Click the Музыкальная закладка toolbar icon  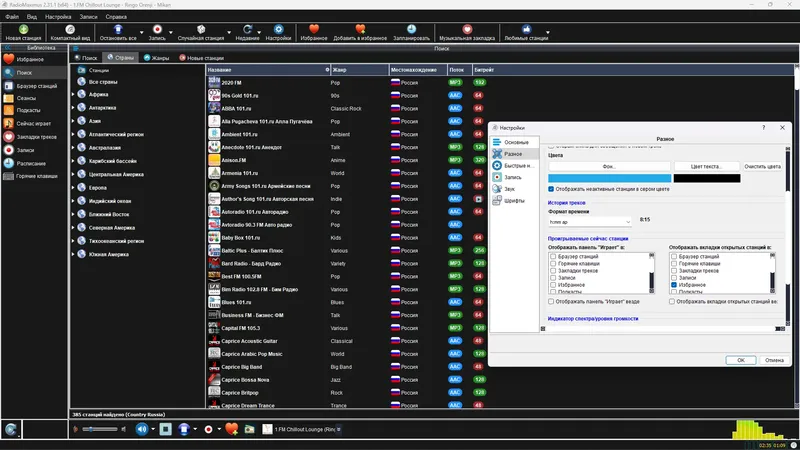coord(467,30)
